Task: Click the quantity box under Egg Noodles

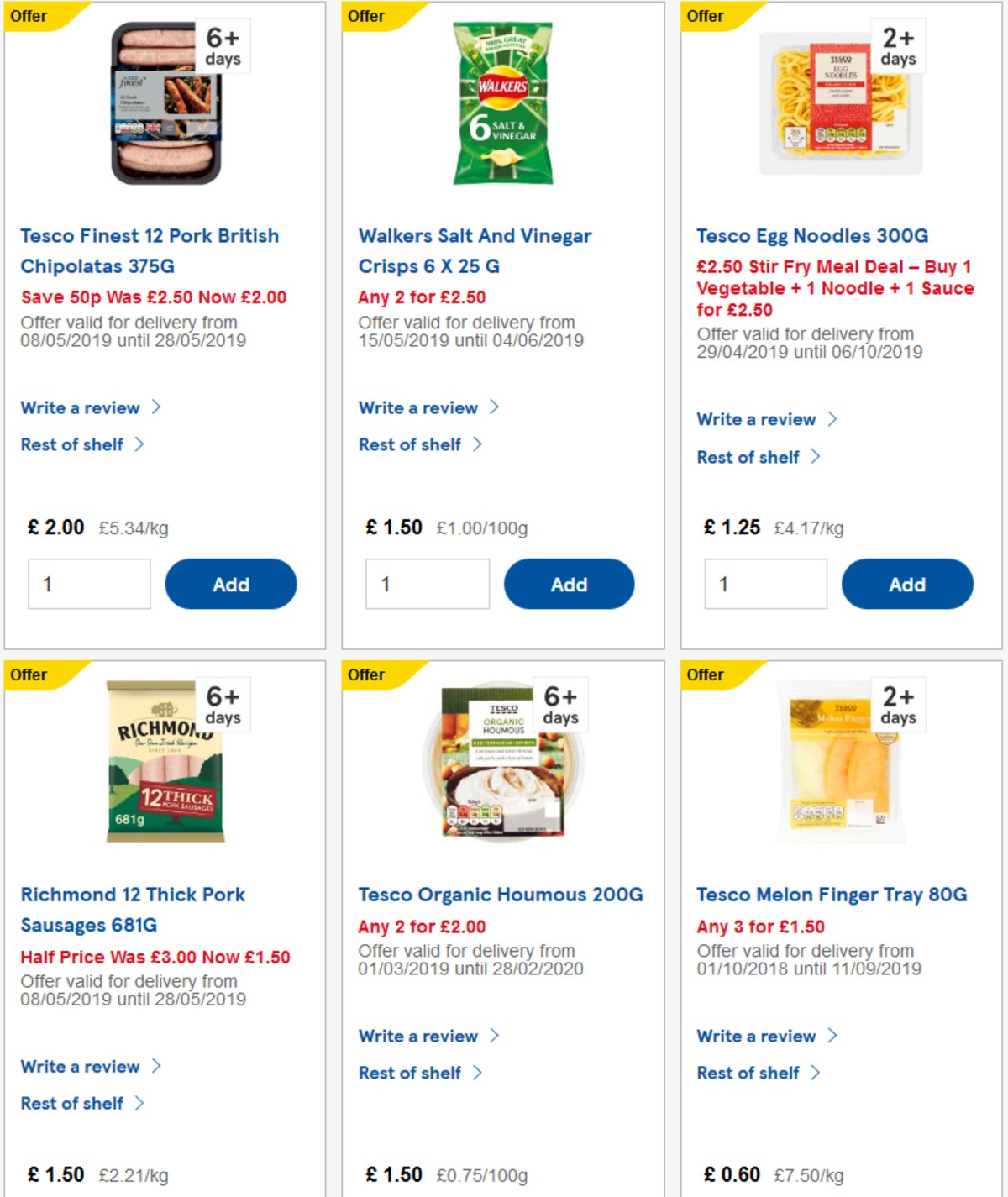Action: (764, 583)
